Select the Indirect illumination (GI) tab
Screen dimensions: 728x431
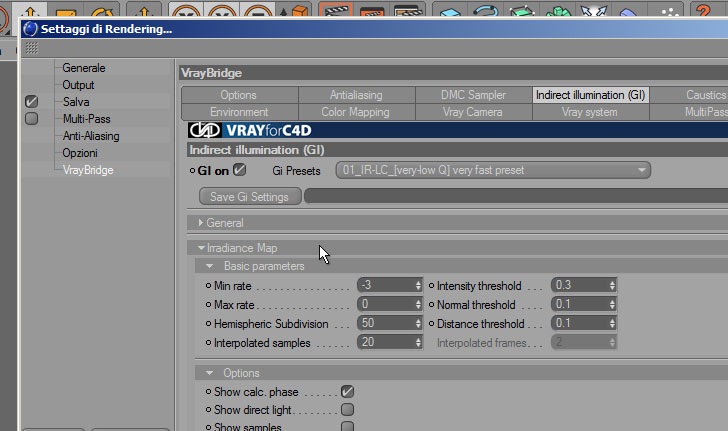click(591, 95)
